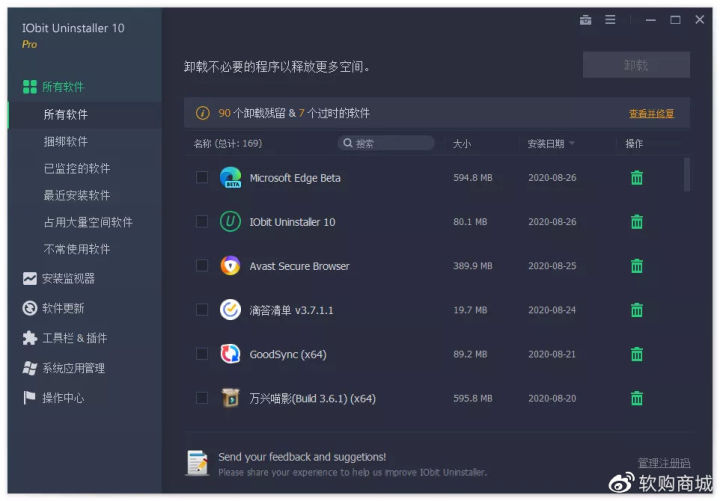This screenshot has height=501, width=720.
Task: Click the 安装监视器 chart icon
Action: (x=30, y=278)
